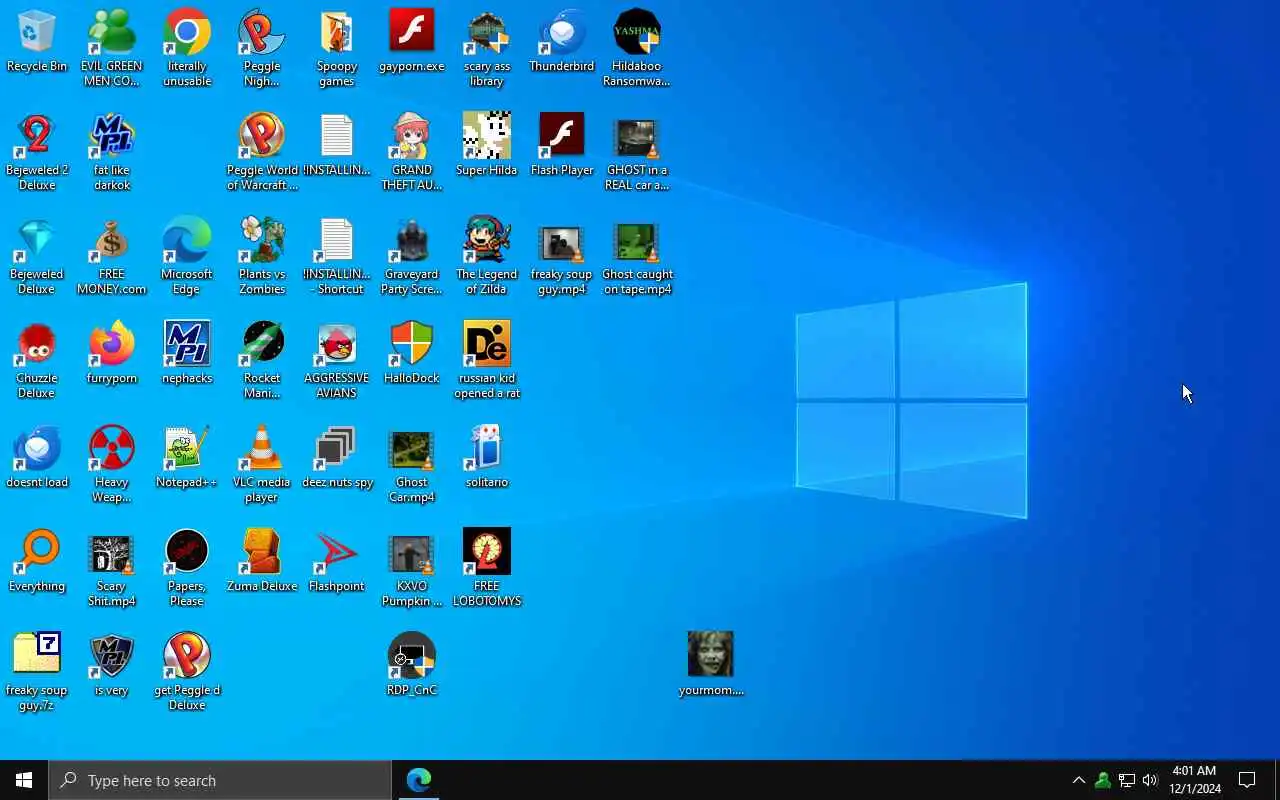Click the Graveyard Party Screensaver icon
The width and height of the screenshot is (1280, 800).
(x=412, y=241)
